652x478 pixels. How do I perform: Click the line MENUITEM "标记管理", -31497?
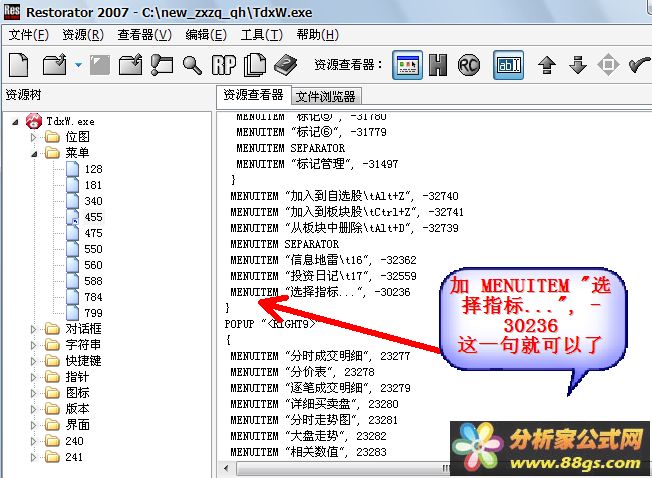click(x=317, y=164)
